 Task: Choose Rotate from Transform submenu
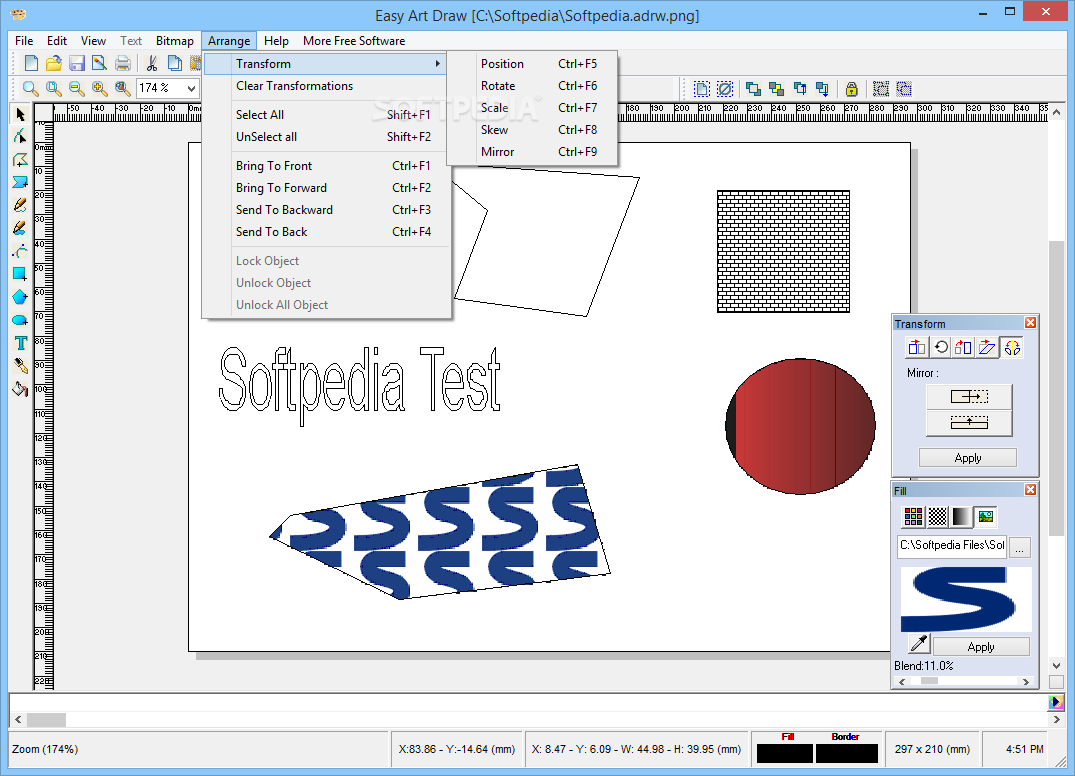tap(533, 86)
